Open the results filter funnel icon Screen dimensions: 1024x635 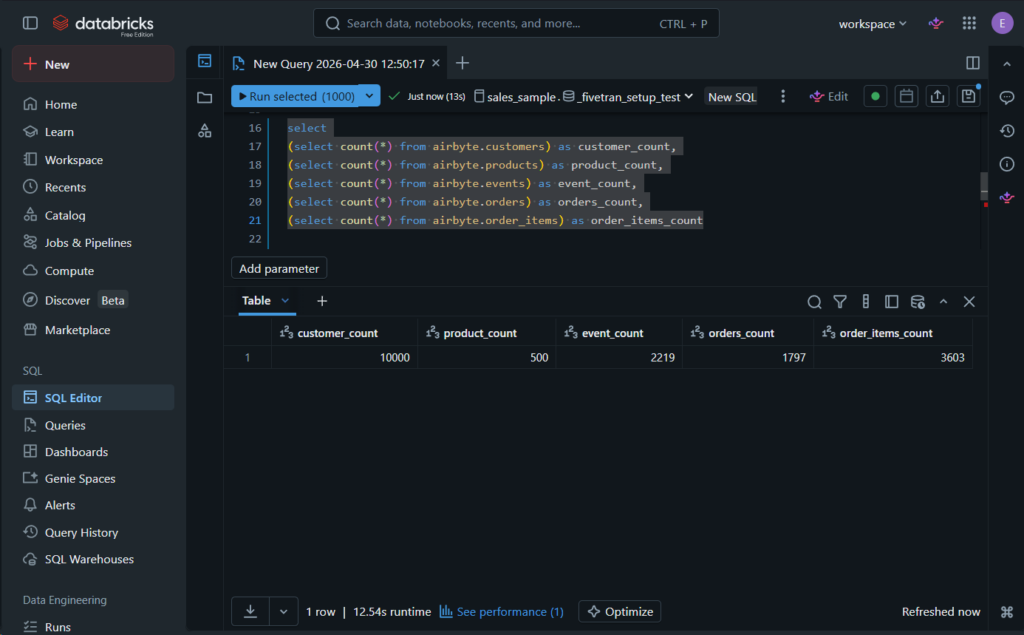(x=840, y=301)
